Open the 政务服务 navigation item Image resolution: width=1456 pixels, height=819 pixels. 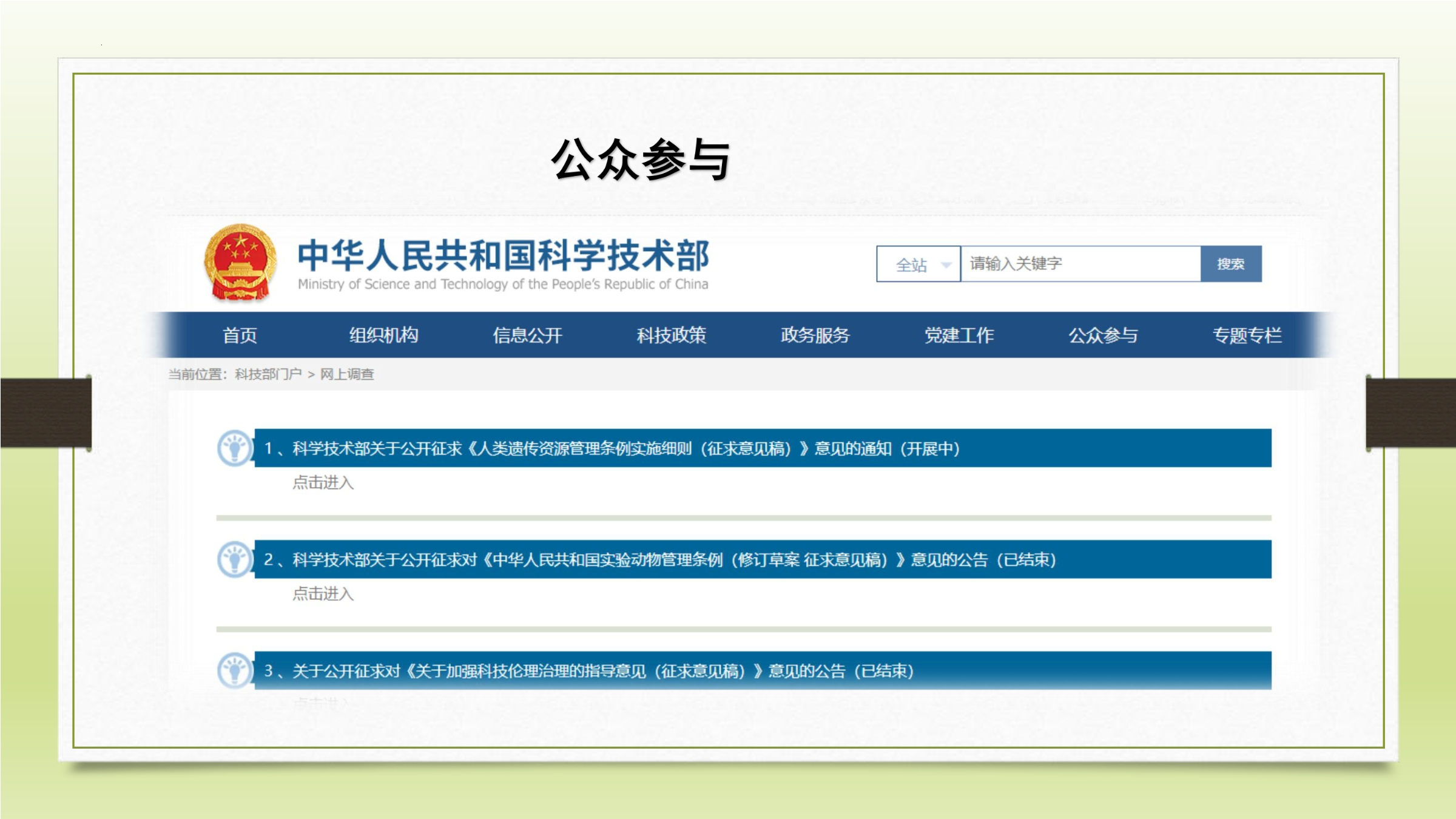point(815,335)
